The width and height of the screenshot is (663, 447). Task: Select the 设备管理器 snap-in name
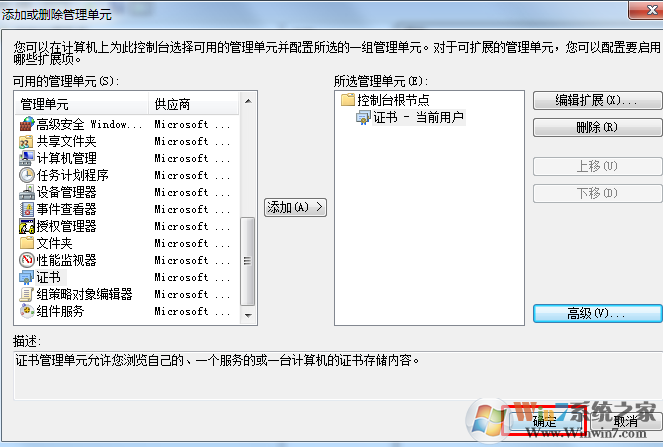[x=66, y=192]
